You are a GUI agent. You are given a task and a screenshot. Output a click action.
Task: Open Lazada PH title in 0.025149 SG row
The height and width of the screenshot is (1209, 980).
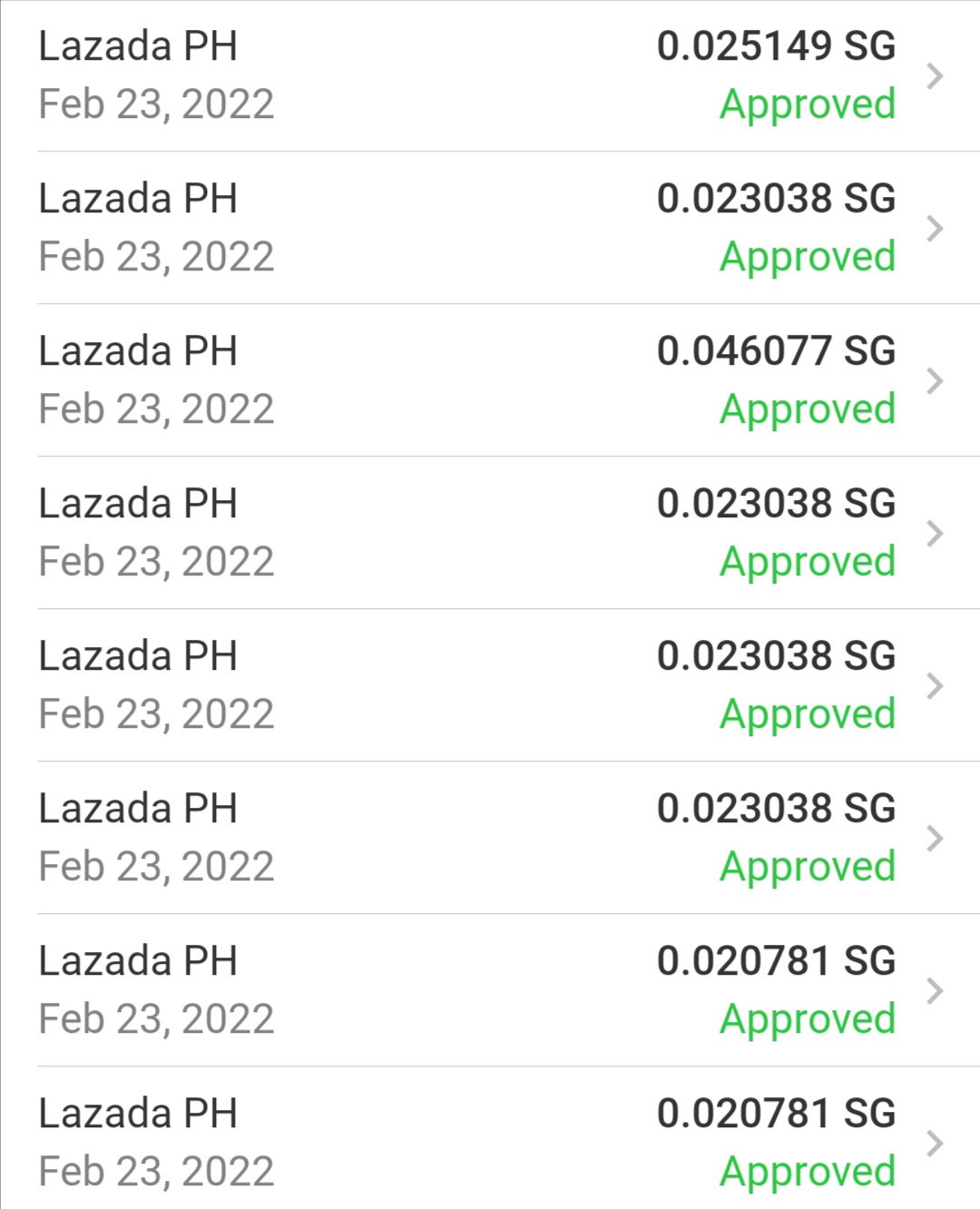pyautogui.click(x=138, y=46)
